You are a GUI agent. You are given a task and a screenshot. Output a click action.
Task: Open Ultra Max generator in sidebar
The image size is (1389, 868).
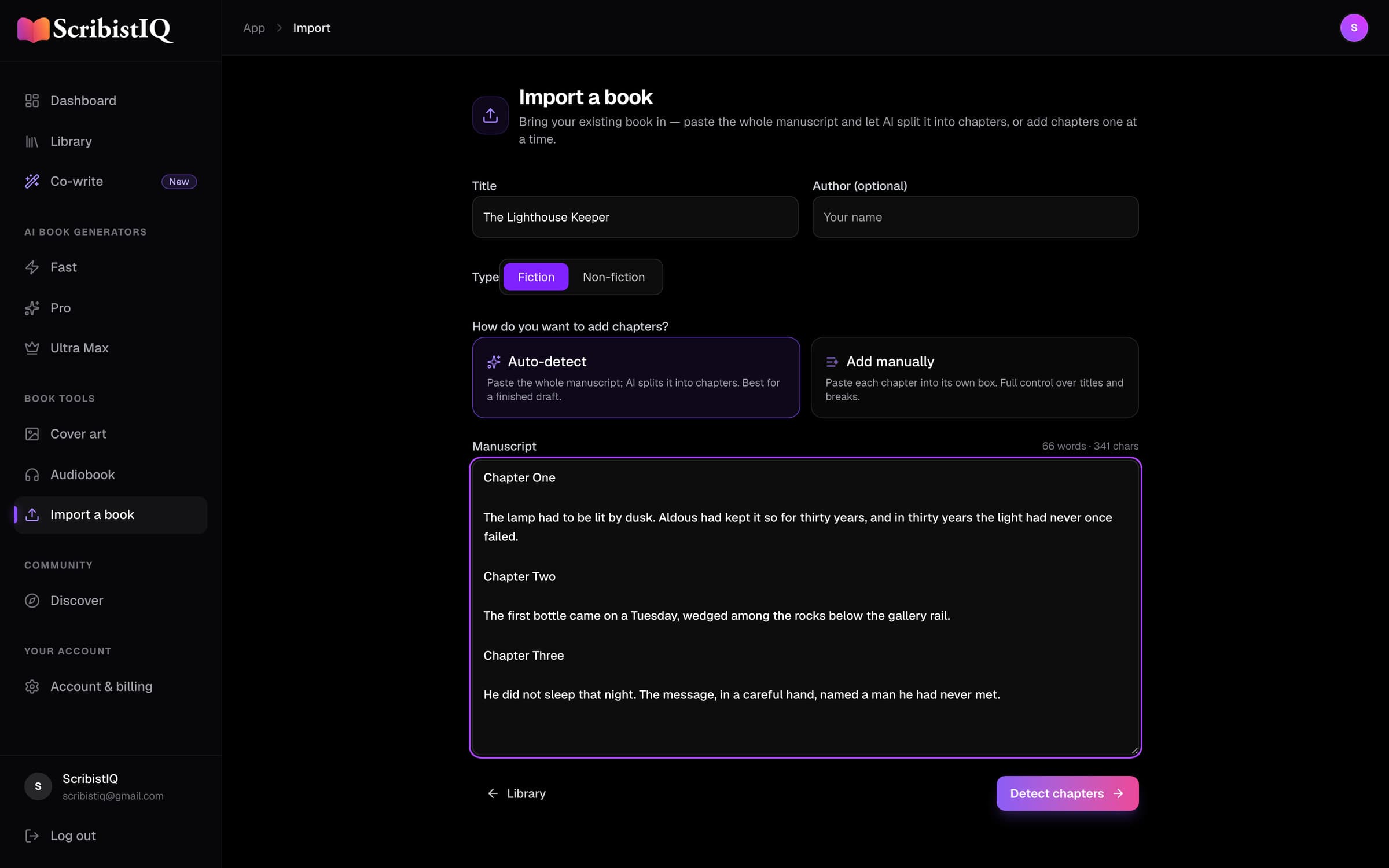(111, 348)
